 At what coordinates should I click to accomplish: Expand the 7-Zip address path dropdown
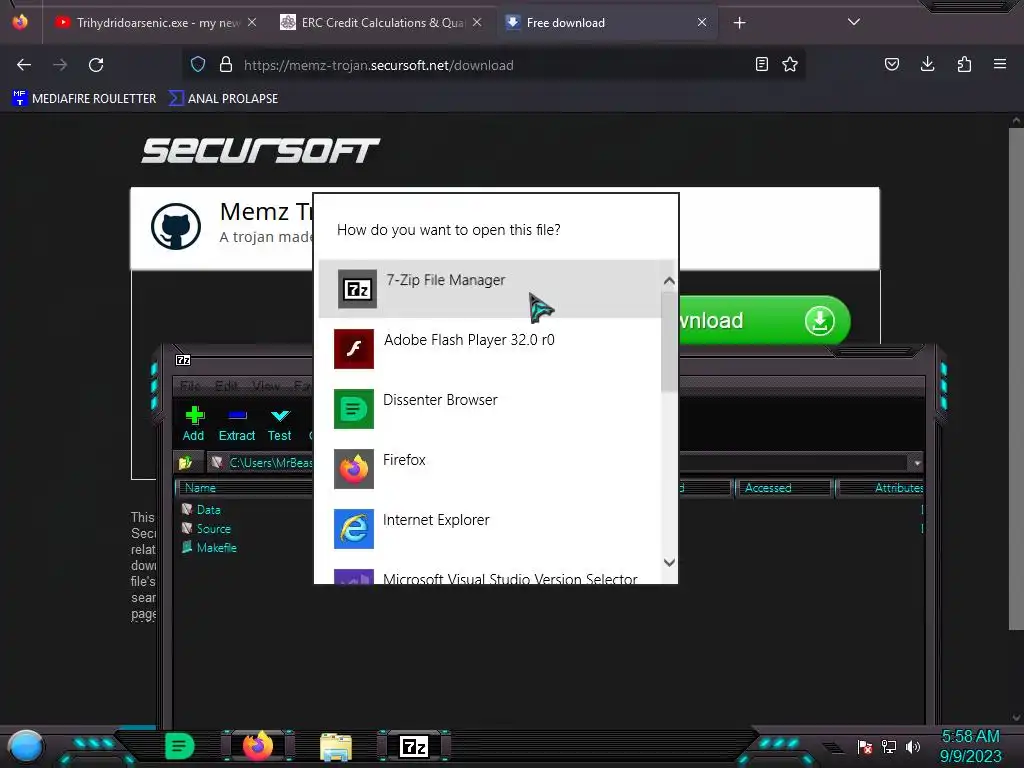[917, 463]
